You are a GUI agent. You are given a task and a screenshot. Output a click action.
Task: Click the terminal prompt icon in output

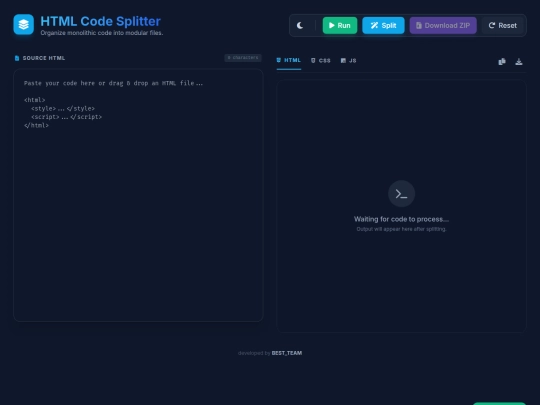pos(401,194)
